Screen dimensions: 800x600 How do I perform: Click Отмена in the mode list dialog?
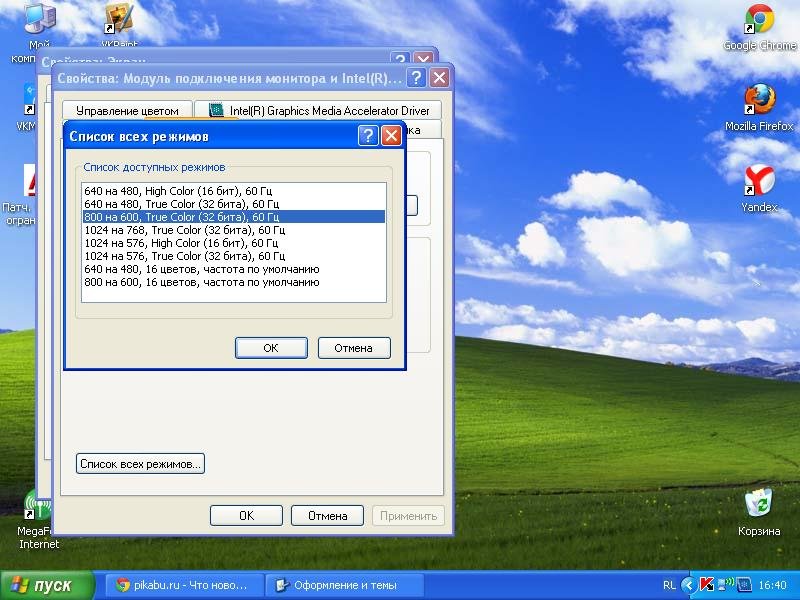click(x=354, y=348)
